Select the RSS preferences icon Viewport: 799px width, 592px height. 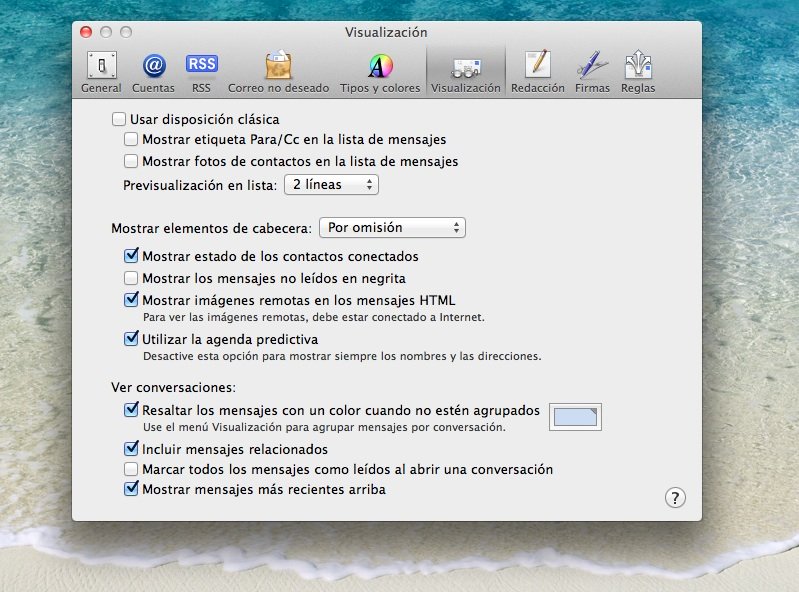(x=201, y=72)
